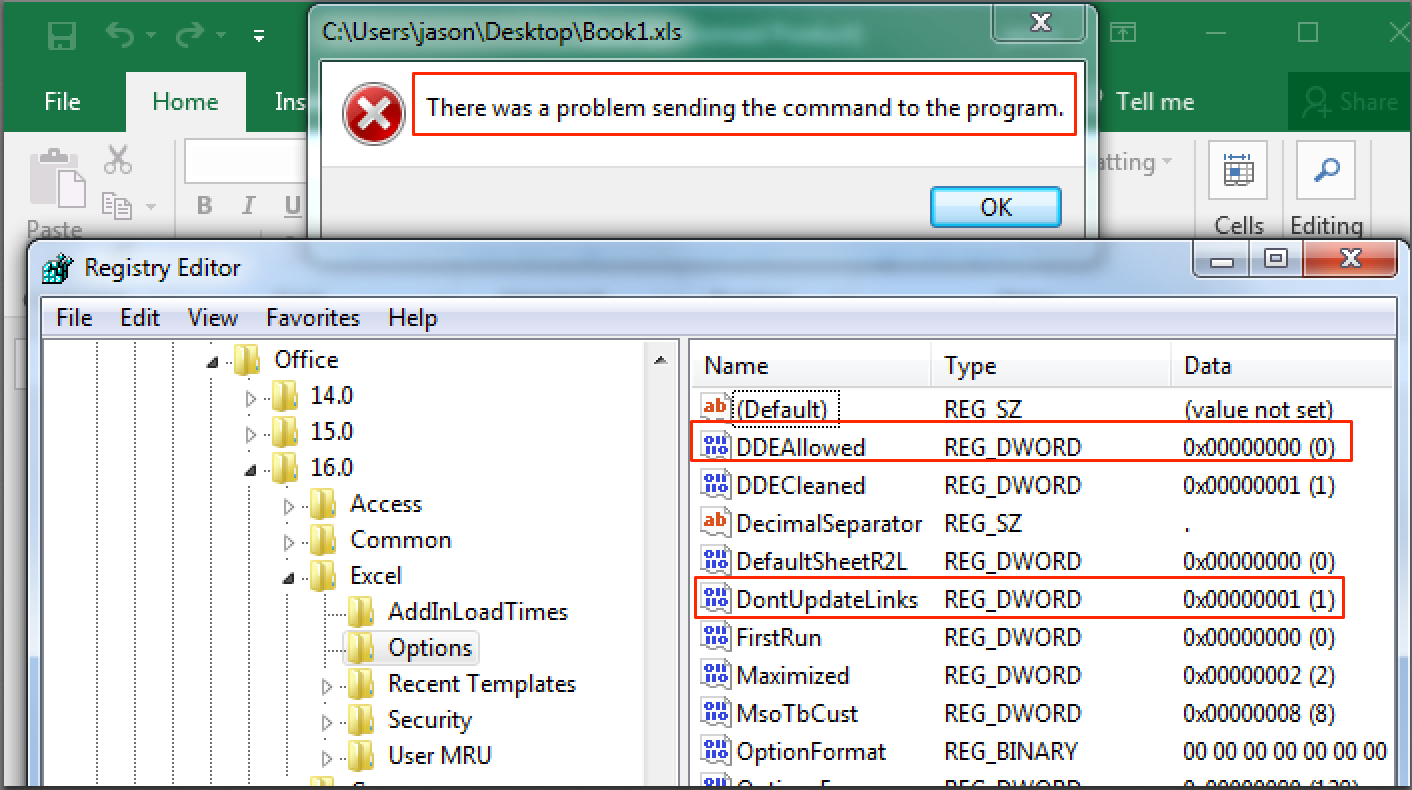Screen dimensions: 1412x790
Task: Sort by the Name column header
Action: coord(811,366)
